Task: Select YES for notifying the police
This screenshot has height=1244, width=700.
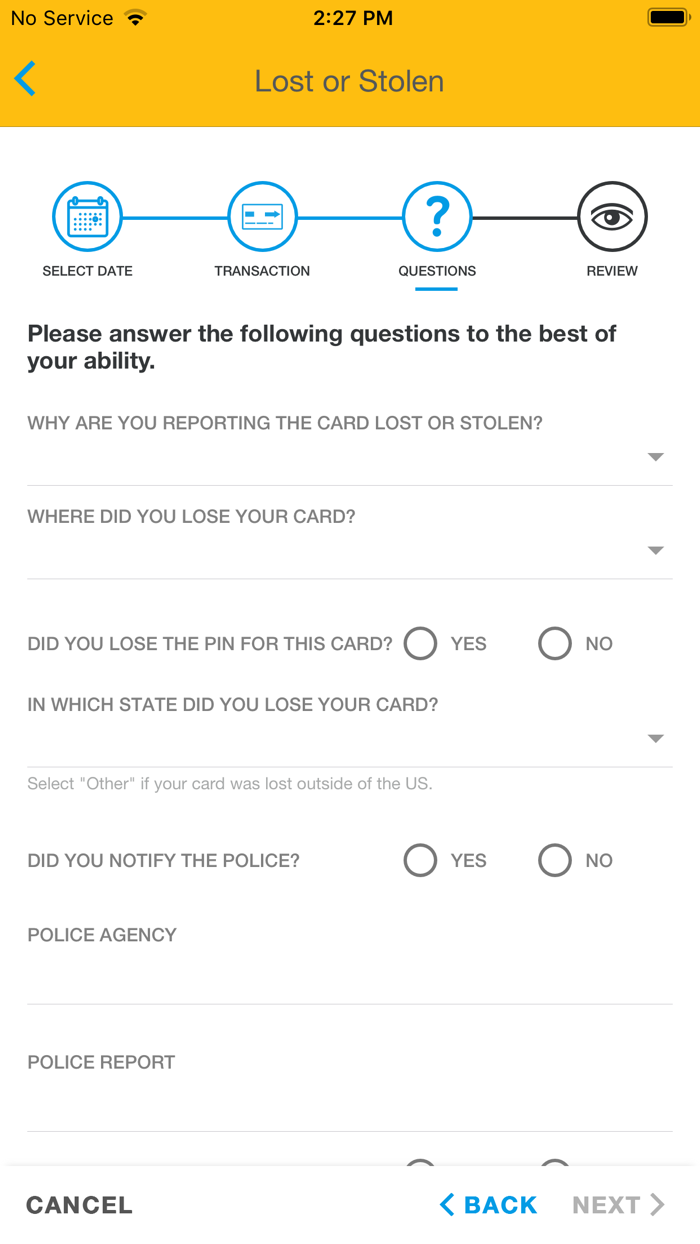Action: click(x=420, y=860)
